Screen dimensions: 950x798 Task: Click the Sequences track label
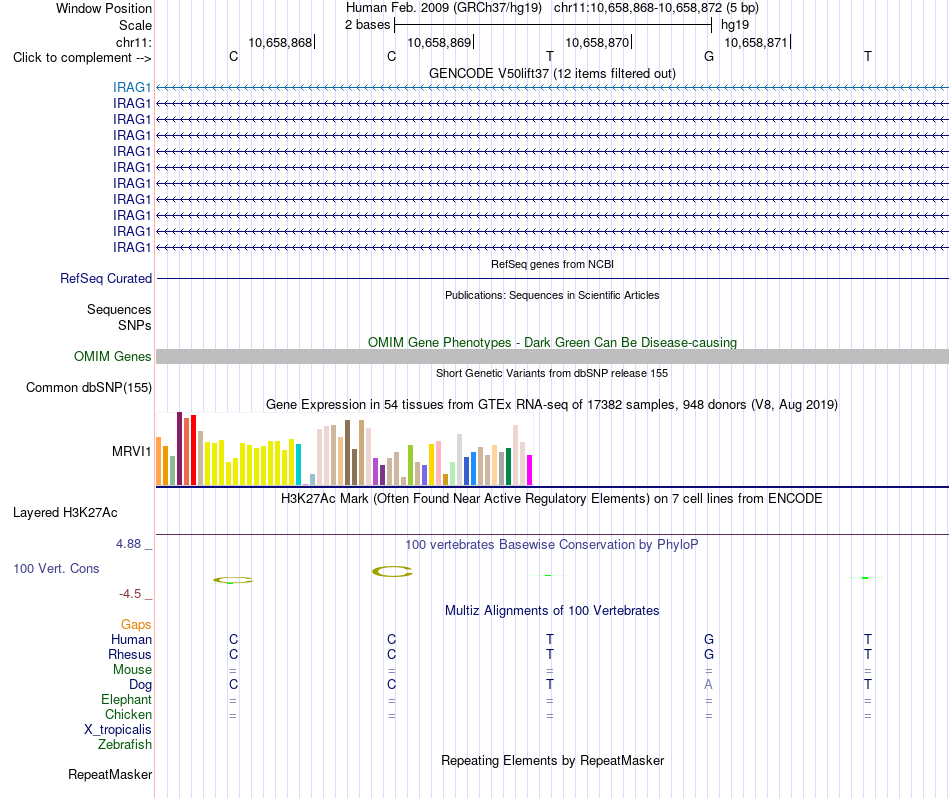click(119, 310)
